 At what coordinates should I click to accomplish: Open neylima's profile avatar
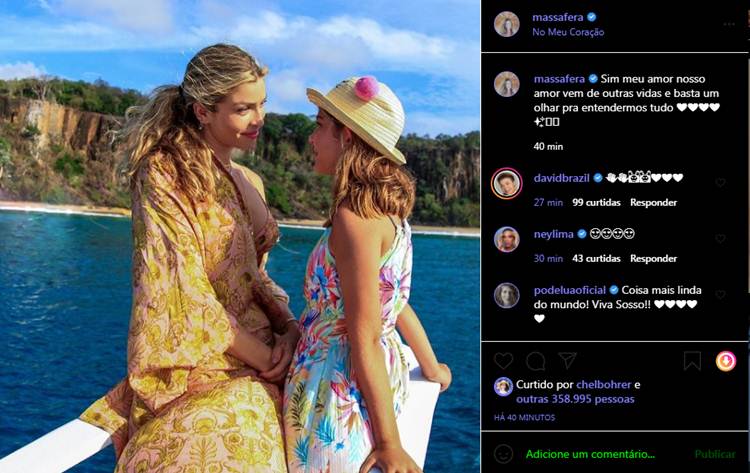click(507, 239)
